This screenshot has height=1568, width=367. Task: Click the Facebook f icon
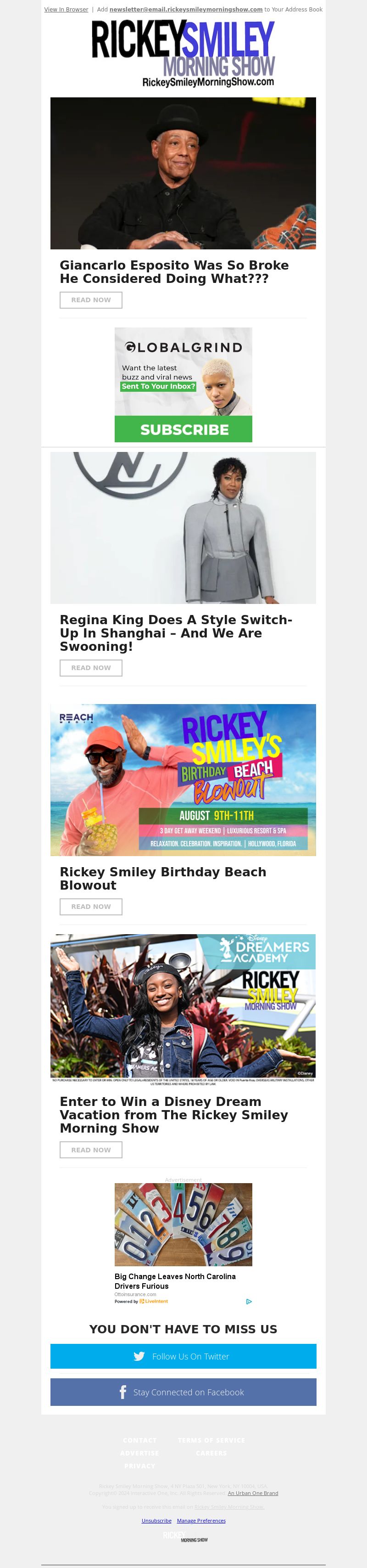[x=123, y=1392]
